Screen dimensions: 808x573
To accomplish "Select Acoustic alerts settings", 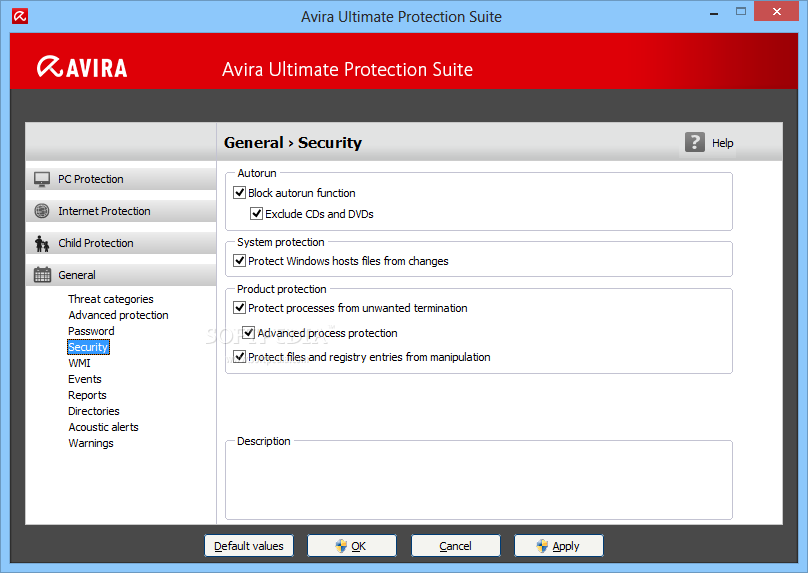I will point(104,427).
